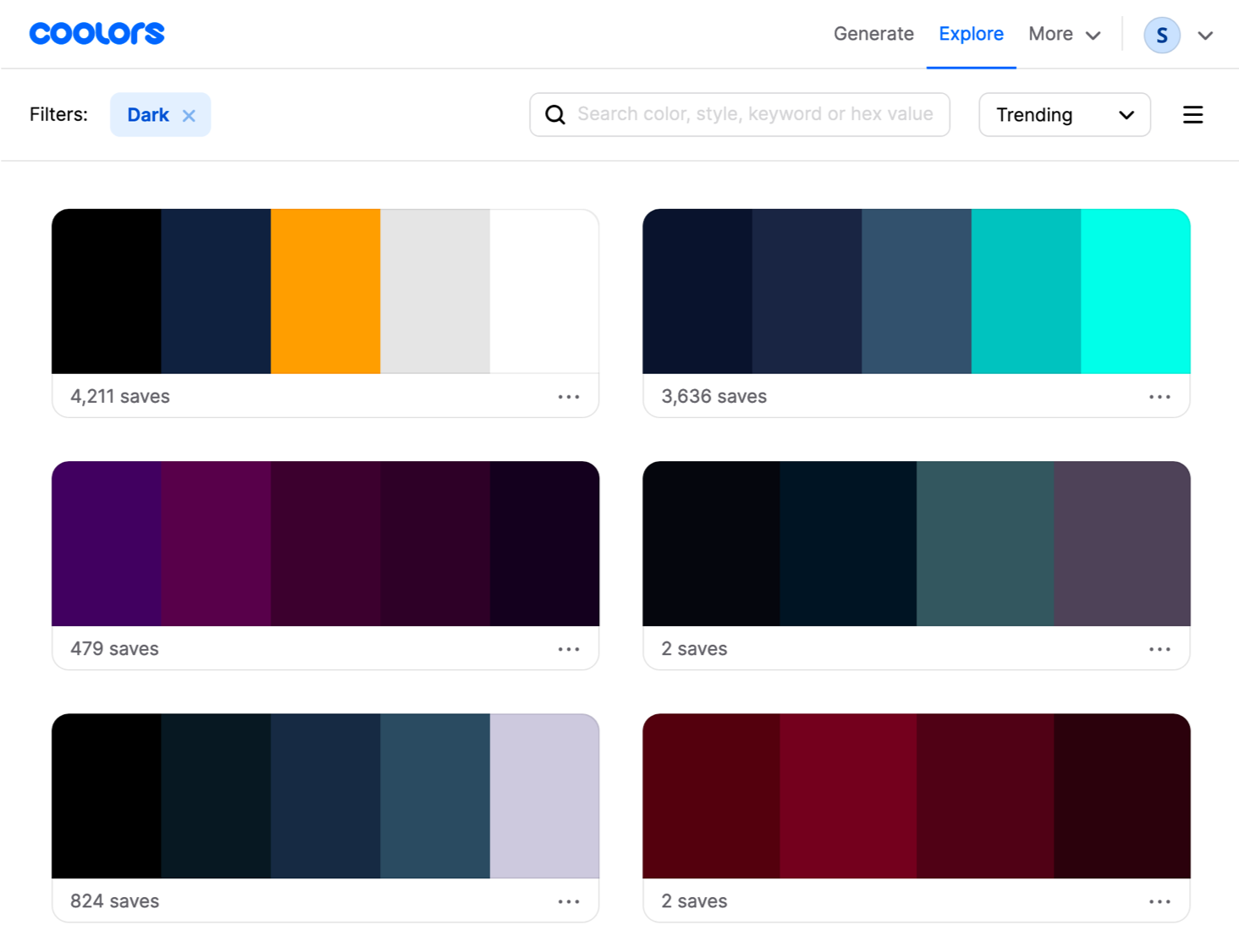Expand the account chevron beside the avatar
Viewport: 1239px width, 952px height.
coord(1205,36)
